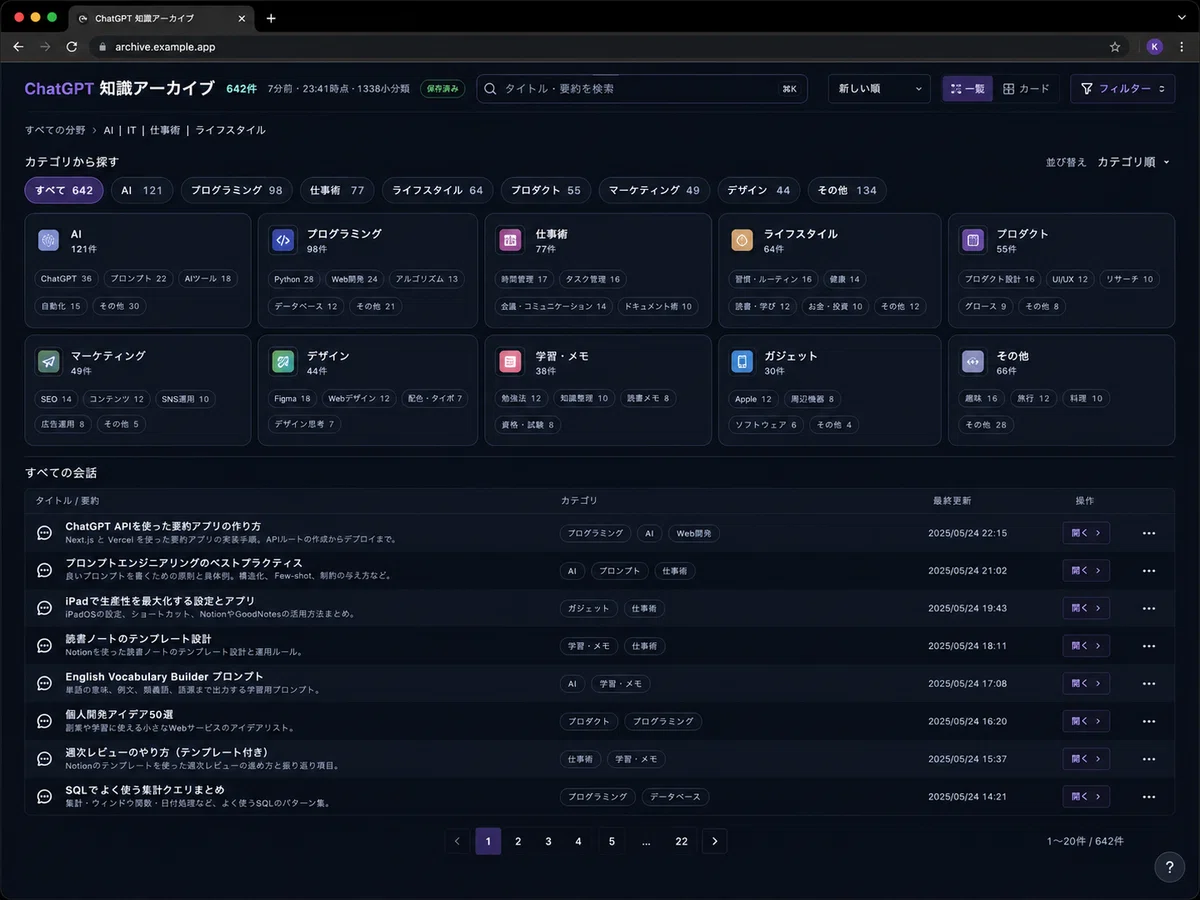This screenshot has width=1200, height=900.
Task: Select the マーケティング 49 chip
Action: pyautogui.click(x=655, y=190)
